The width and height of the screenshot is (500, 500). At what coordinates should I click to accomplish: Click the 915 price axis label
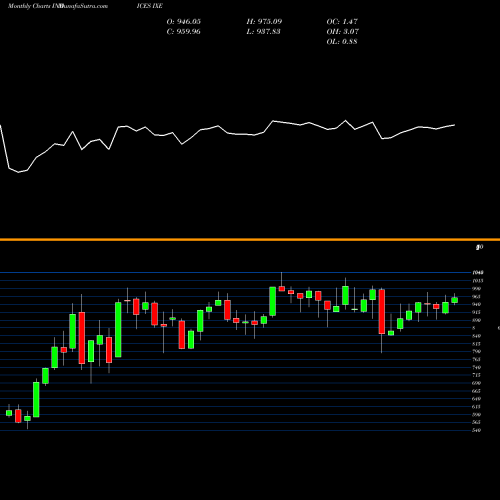coord(477,312)
